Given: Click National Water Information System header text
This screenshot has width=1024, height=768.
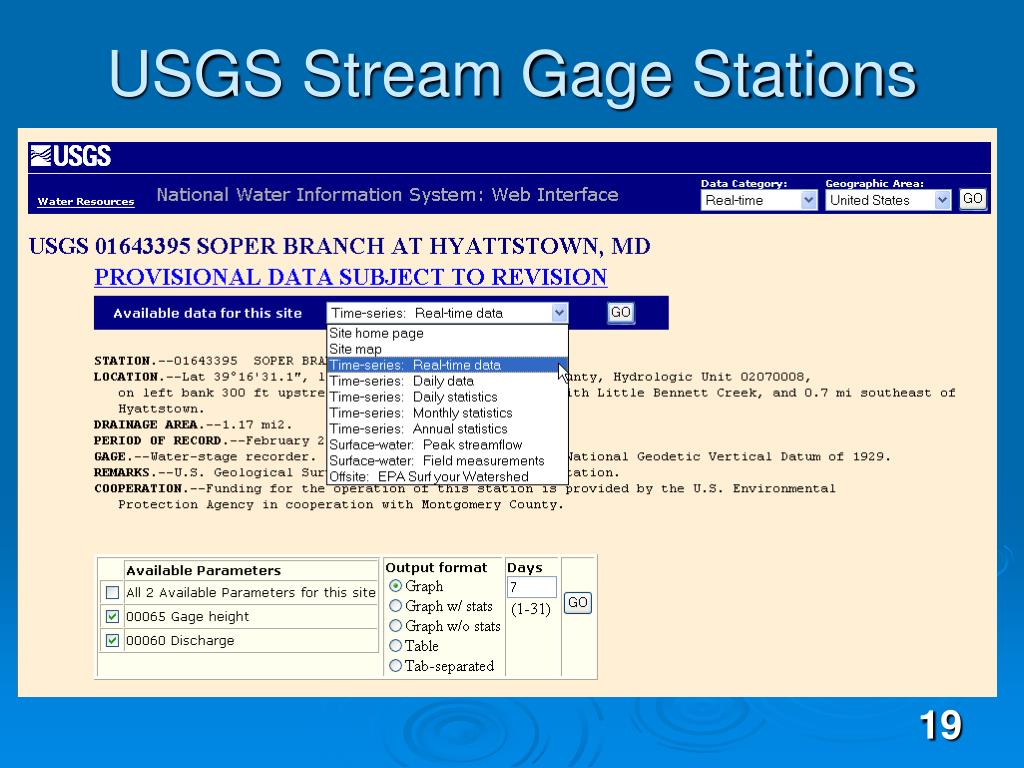Looking at the screenshot, I should 387,195.
